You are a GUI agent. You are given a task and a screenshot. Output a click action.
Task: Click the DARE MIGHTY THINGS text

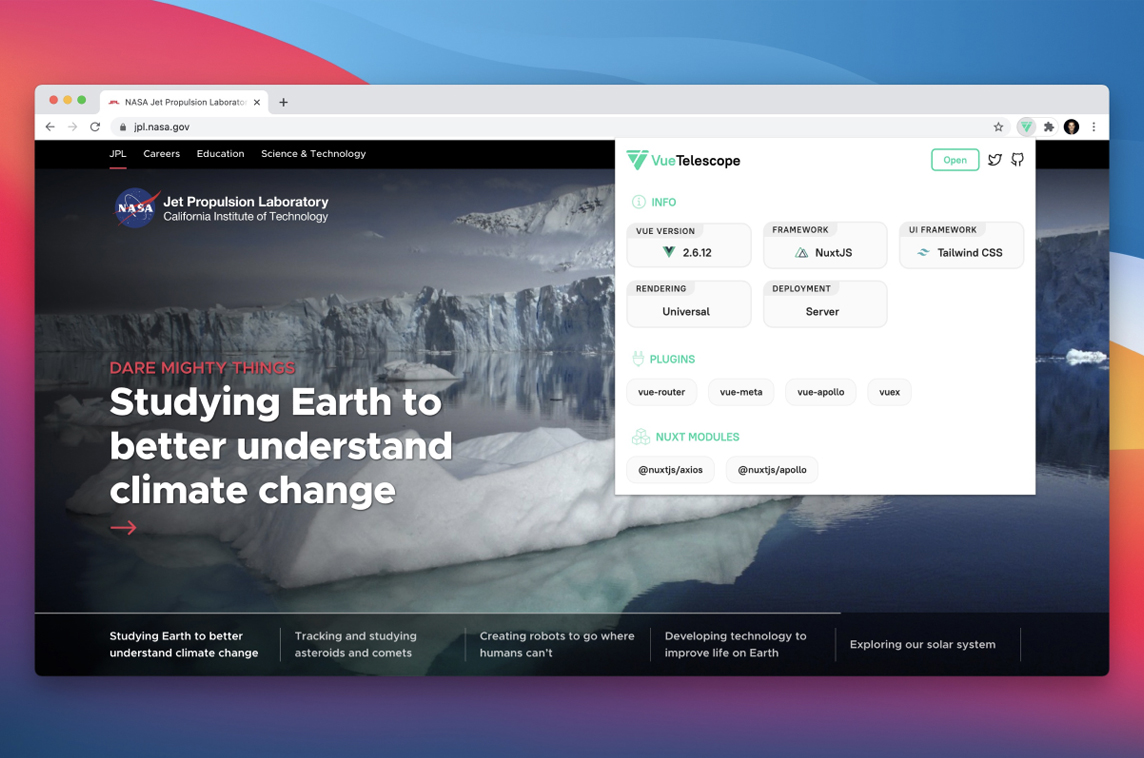(x=202, y=368)
